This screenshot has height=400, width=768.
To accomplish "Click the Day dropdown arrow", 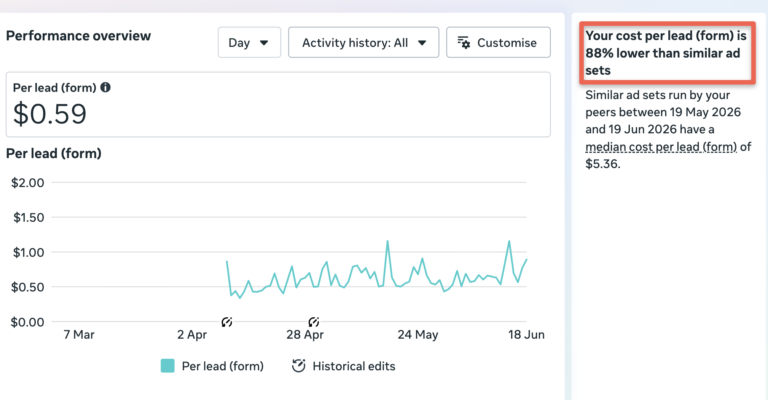I will 264,43.
